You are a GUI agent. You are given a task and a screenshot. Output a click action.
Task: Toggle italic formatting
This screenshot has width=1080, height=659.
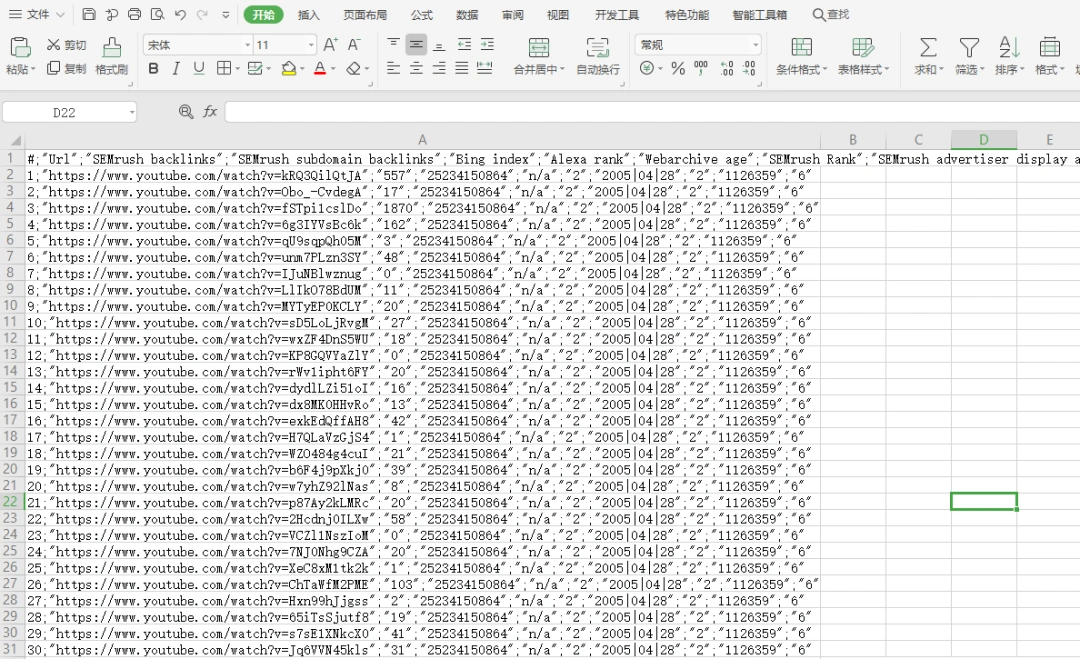point(176,69)
